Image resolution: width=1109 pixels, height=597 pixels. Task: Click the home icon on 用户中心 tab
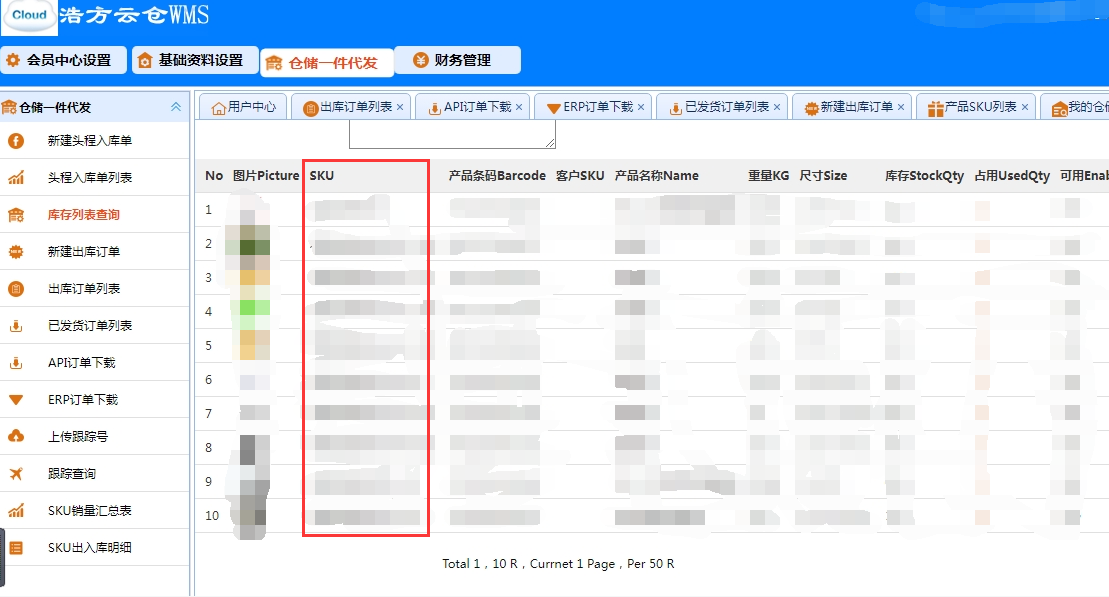click(219, 108)
